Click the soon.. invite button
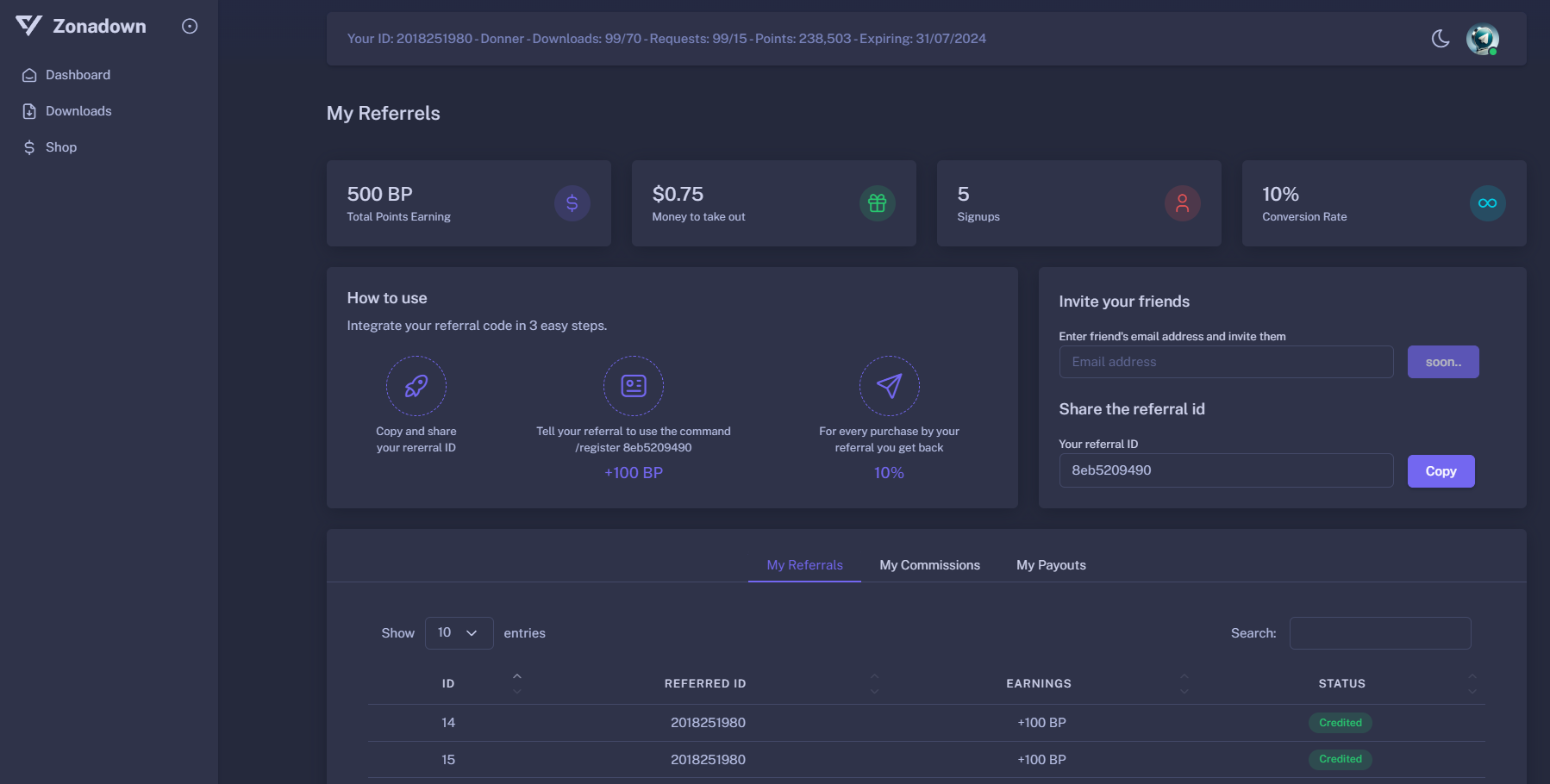The width and height of the screenshot is (1550, 784). pos(1443,362)
